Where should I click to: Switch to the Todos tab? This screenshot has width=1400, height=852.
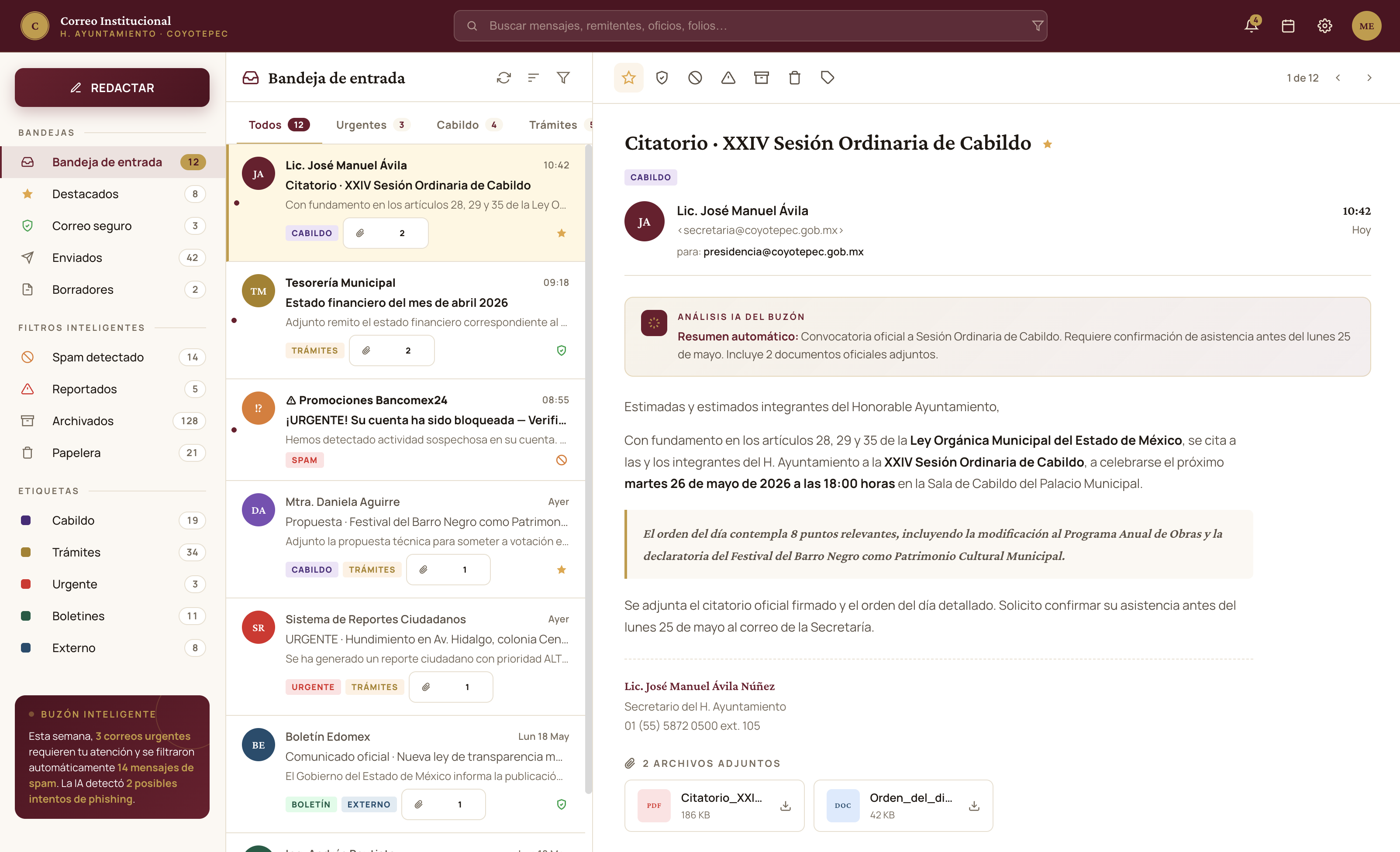[x=279, y=125]
